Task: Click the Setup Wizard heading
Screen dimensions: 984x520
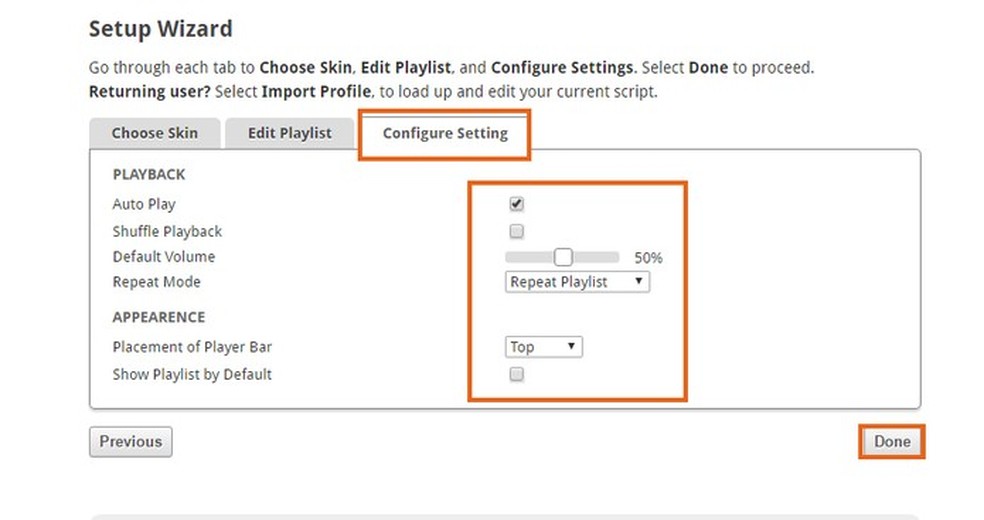Action: pyautogui.click(x=160, y=29)
